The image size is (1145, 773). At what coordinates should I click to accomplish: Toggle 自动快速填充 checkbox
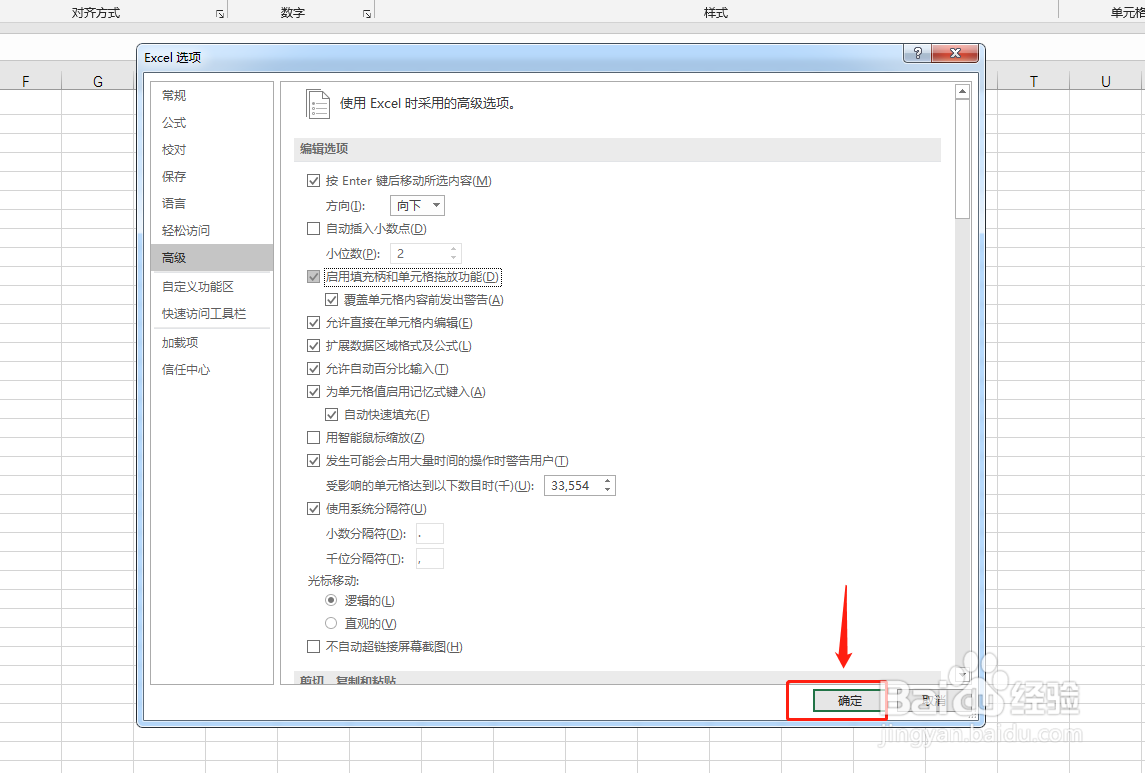[332, 415]
